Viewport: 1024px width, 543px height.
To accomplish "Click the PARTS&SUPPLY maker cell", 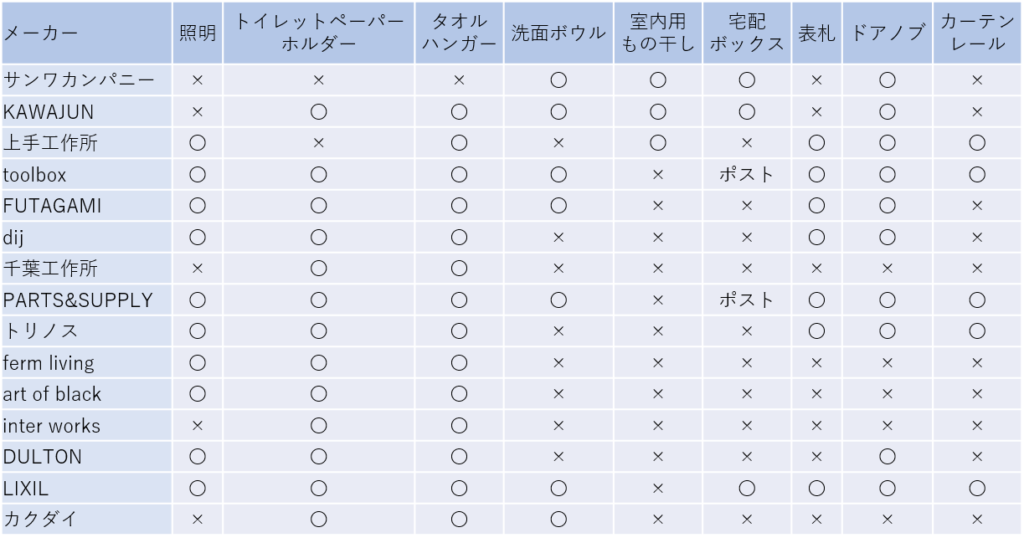I will 86,300.
